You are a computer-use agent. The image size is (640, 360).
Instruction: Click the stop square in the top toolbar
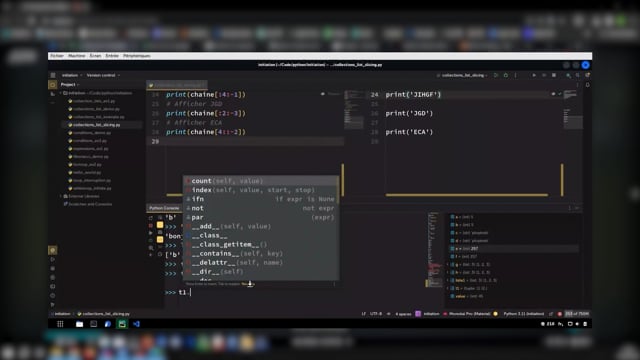[554, 75]
